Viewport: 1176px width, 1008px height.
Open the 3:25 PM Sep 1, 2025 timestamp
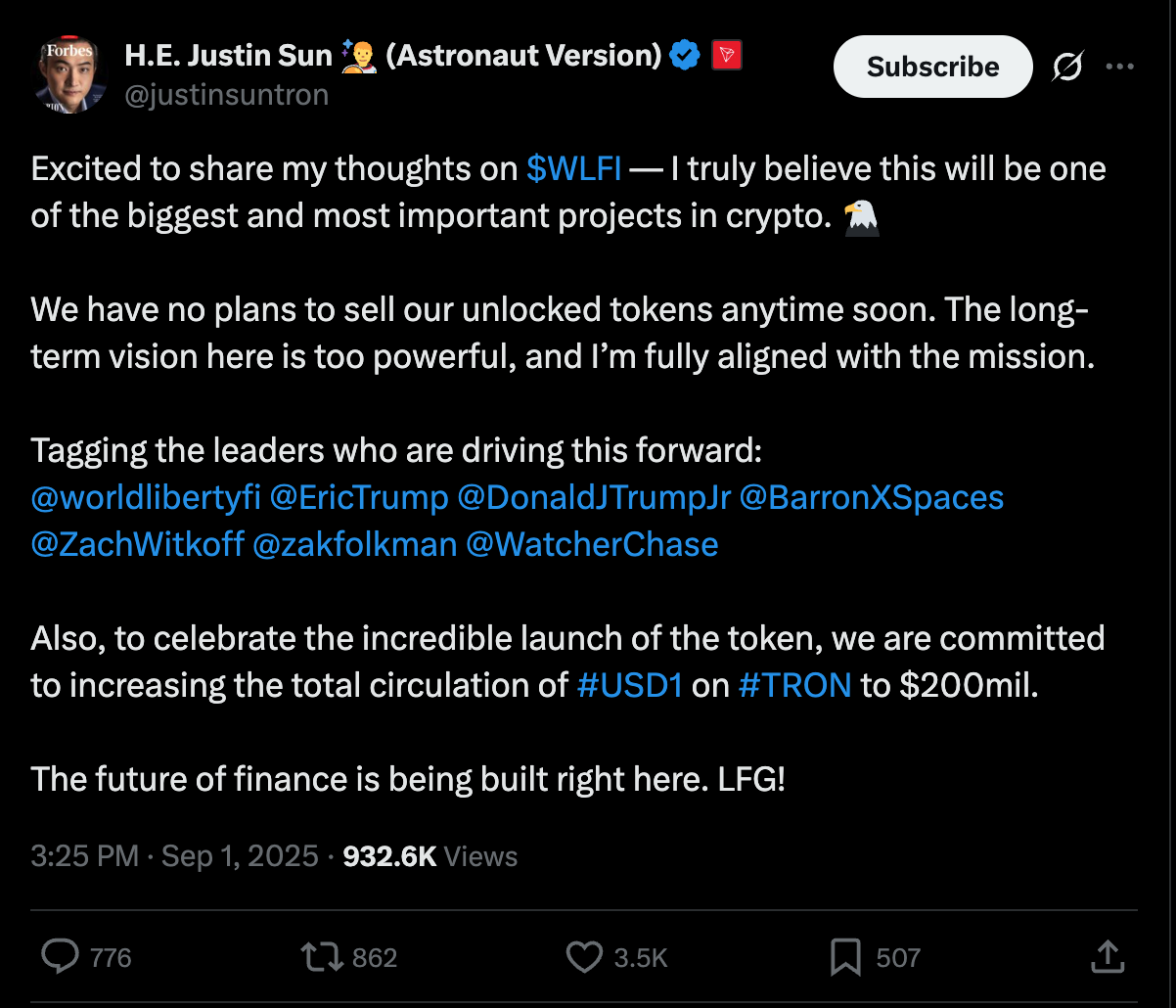175,856
